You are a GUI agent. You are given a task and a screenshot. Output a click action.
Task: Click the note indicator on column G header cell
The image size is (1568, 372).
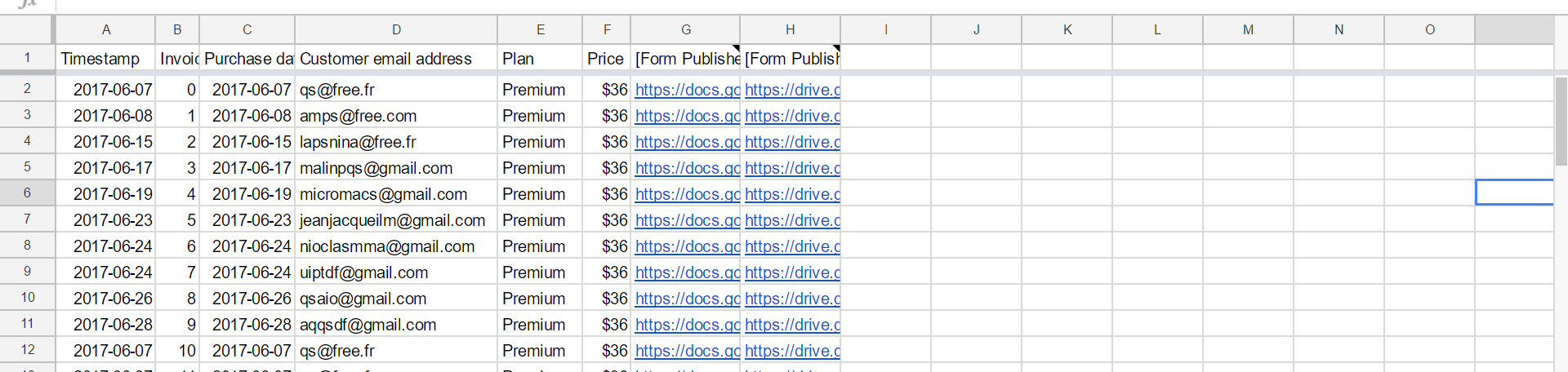pyautogui.click(x=737, y=48)
